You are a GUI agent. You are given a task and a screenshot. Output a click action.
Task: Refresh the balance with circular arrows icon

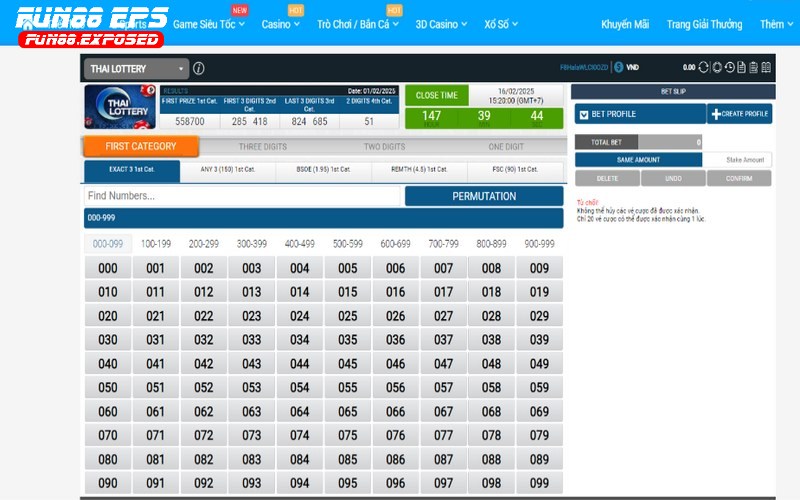pyautogui.click(x=703, y=67)
